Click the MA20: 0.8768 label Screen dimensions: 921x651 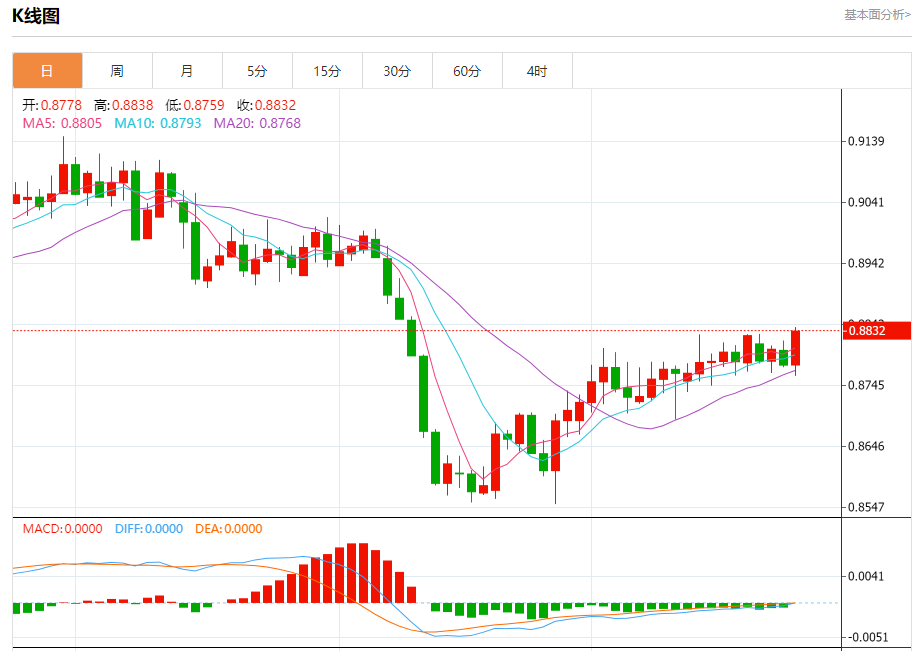click(x=257, y=123)
